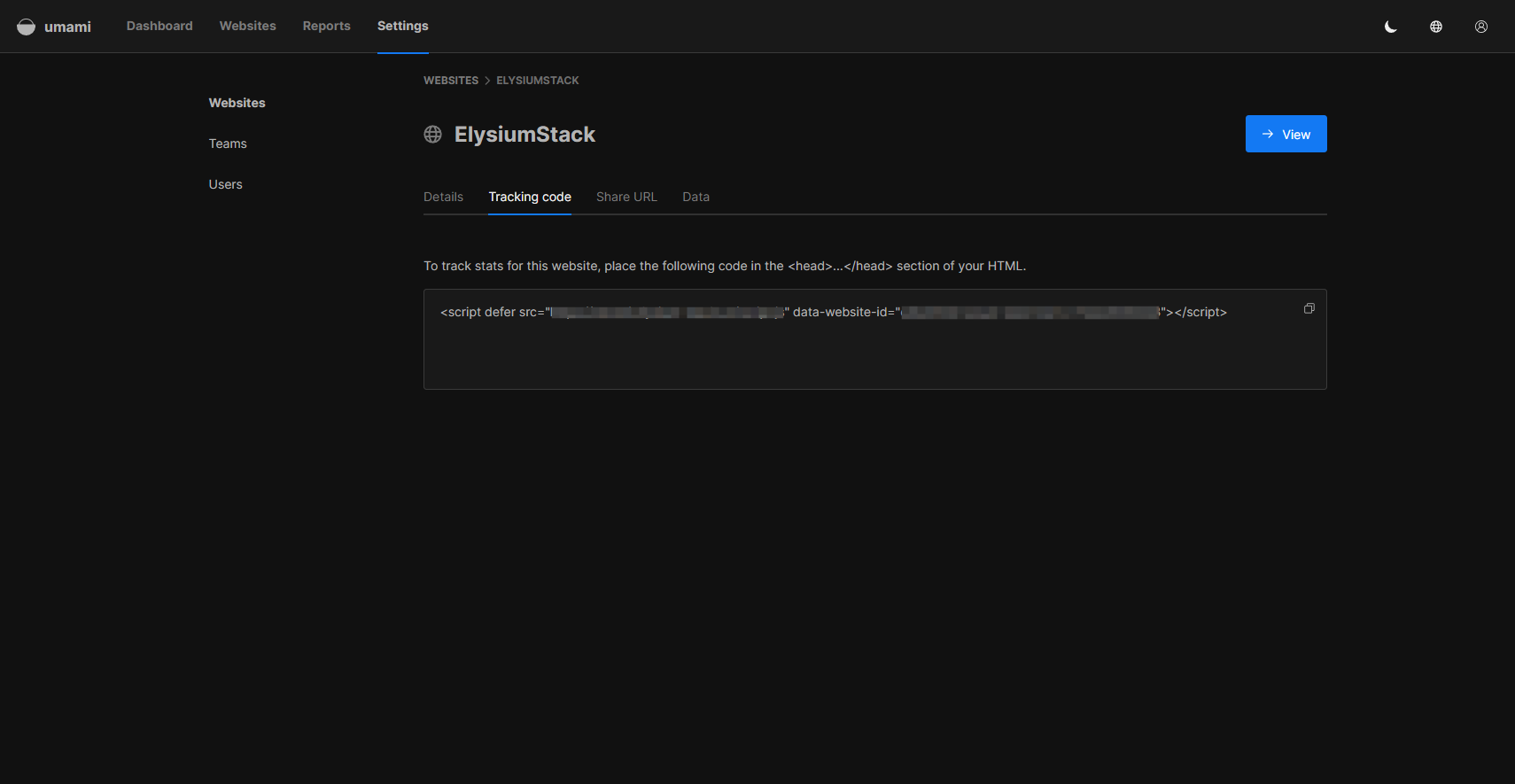Open the user profile menu icon
This screenshot has width=1515, height=784.
pyautogui.click(x=1481, y=27)
